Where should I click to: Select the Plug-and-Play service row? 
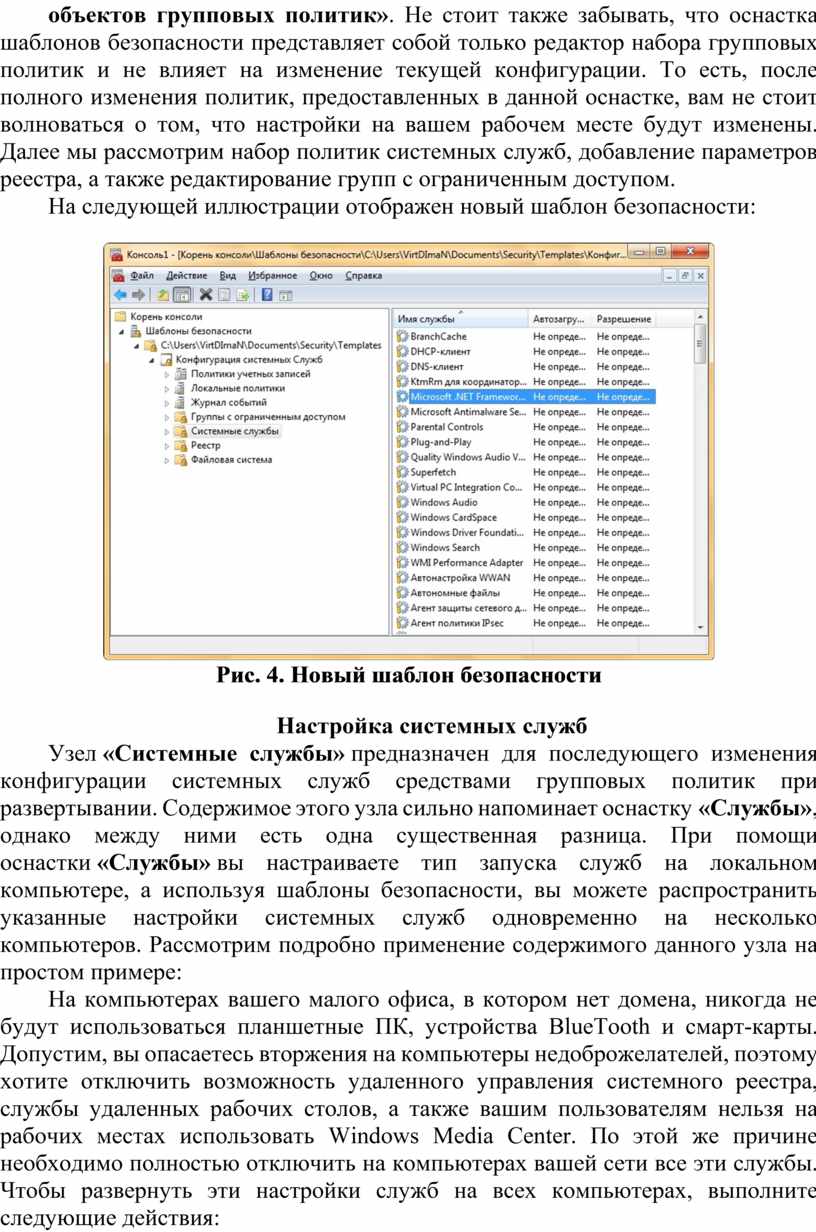pyautogui.click(x=525, y=442)
